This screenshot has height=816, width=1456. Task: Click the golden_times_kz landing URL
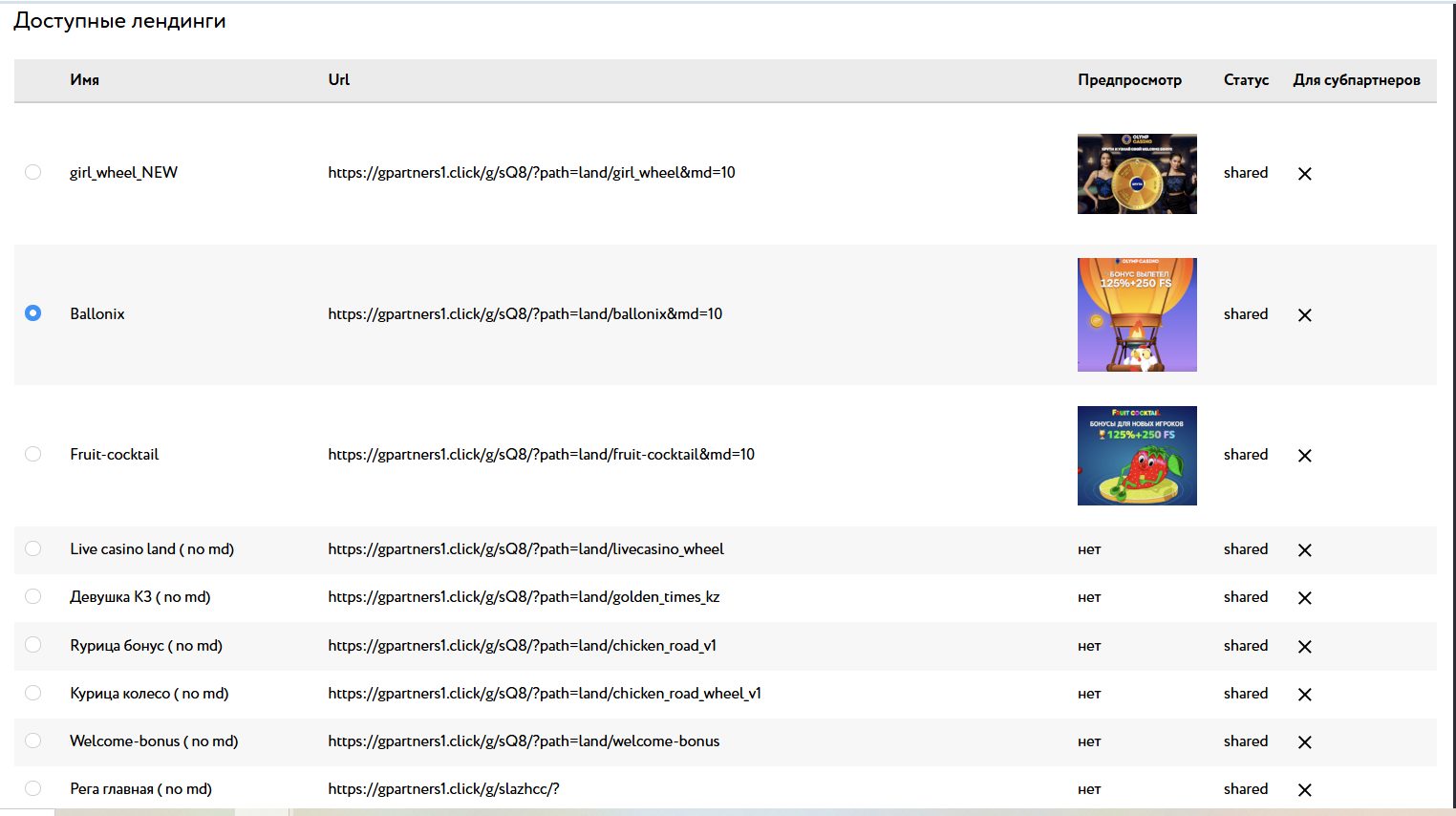[524, 597]
